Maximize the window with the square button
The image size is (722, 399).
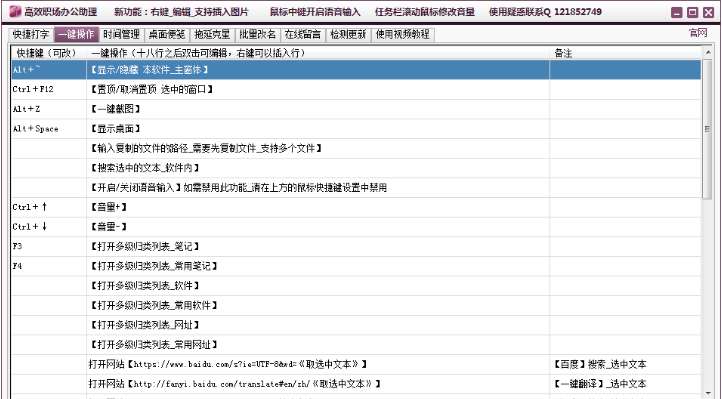[693, 12]
